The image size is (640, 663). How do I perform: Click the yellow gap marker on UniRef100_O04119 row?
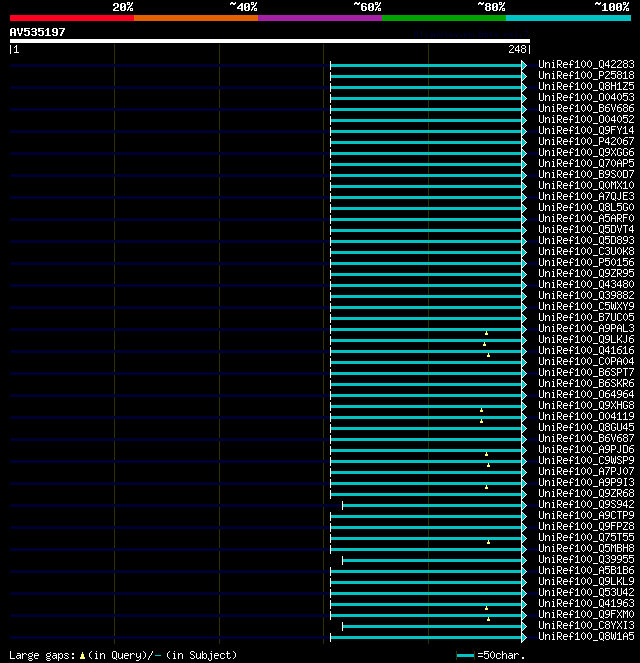tap(481, 421)
